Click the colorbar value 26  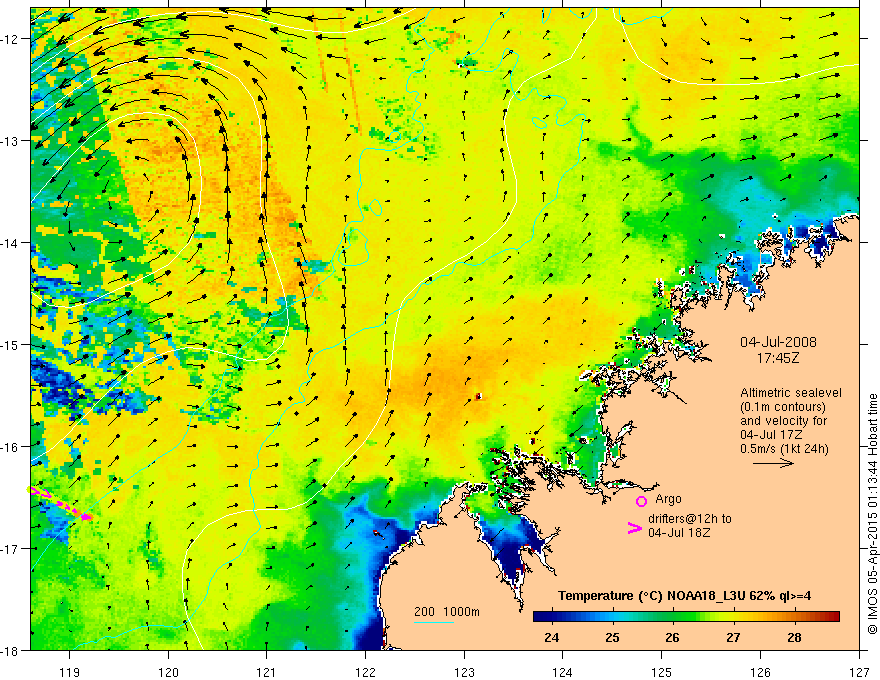[x=672, y=637]
